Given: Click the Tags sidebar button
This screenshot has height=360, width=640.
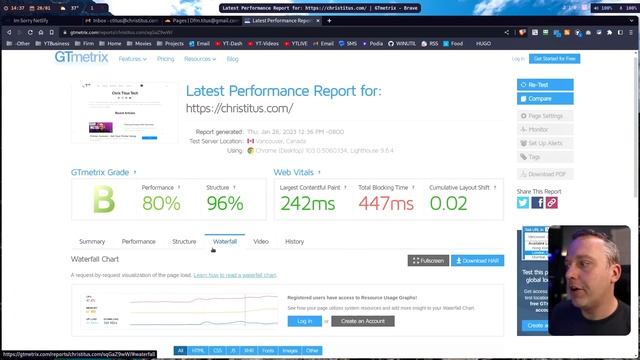Looking at the screenshot, I should coord(545,157).
